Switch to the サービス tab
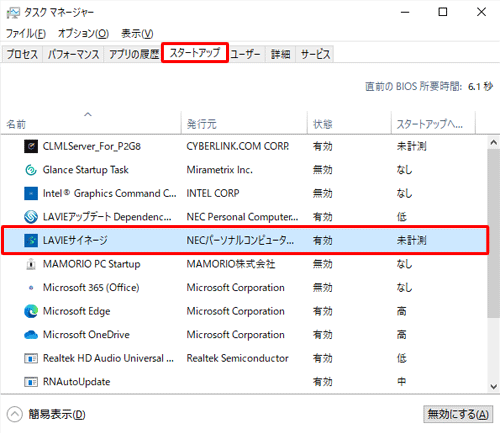 click(315, 54)
